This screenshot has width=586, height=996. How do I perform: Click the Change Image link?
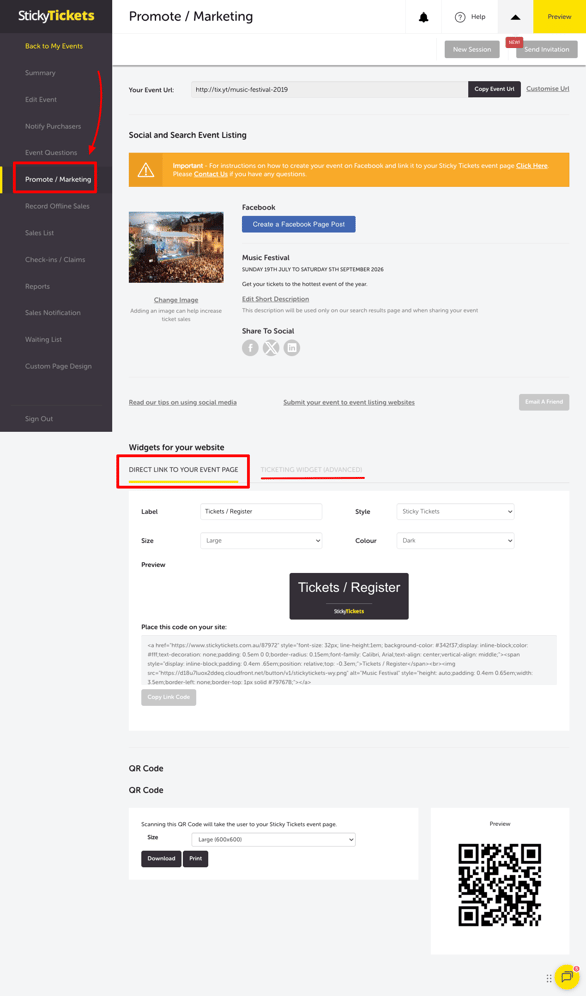[x=176, y=300]
